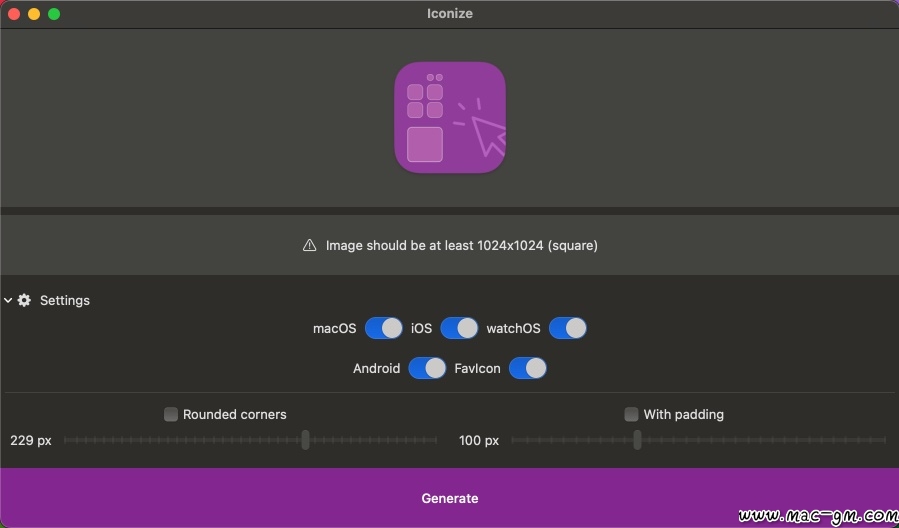Check the With padding checkbox
899x528 pixels.
click(x=631, y=414)
